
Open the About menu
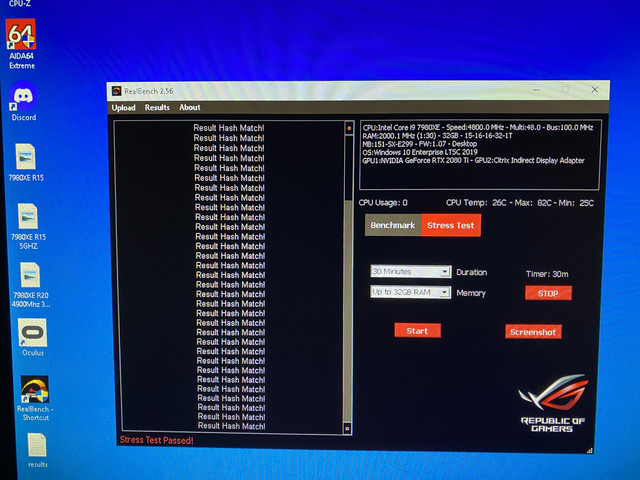click(x=190, y=107)
